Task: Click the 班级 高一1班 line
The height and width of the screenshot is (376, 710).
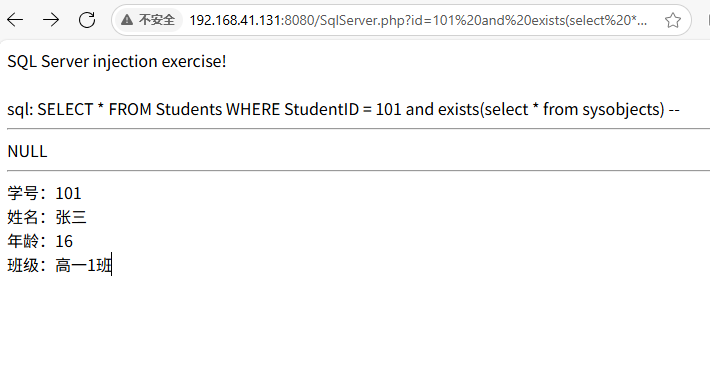Action: 59,265
